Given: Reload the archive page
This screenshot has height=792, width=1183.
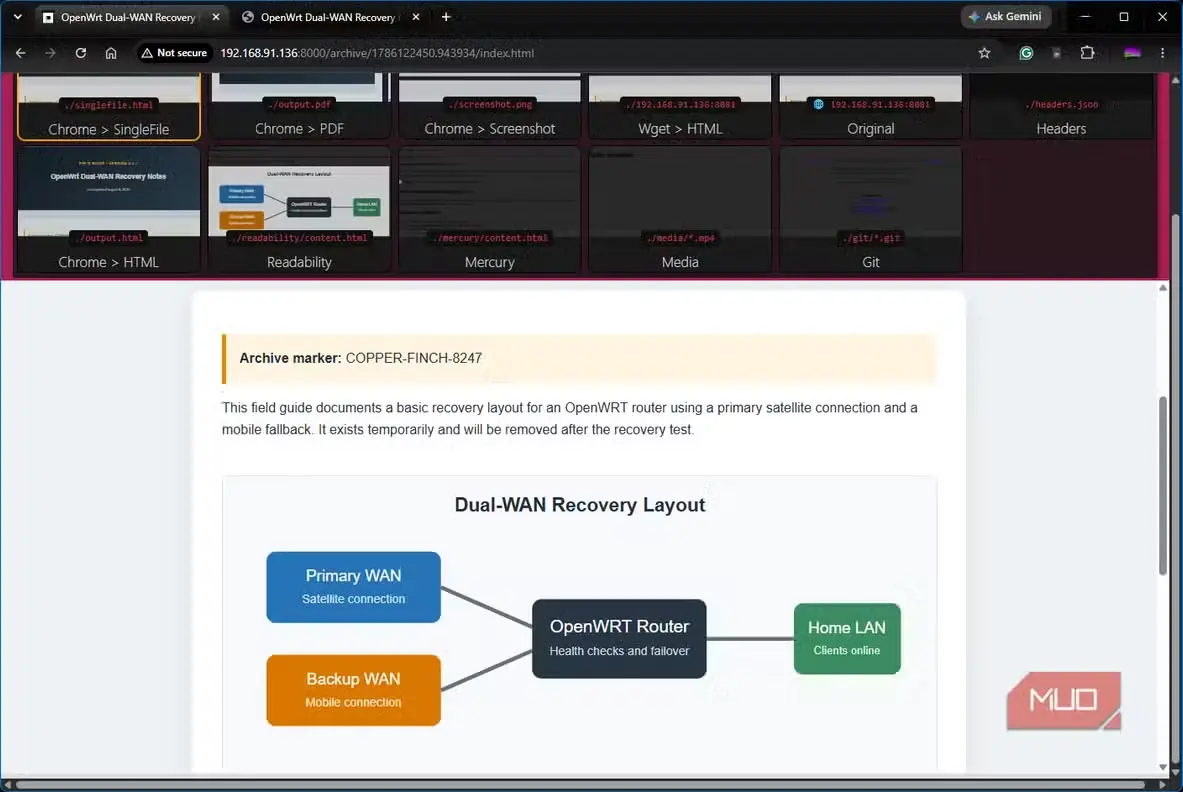Looking at the screenshot, I should pyautogui.click(x=81, y=53).
